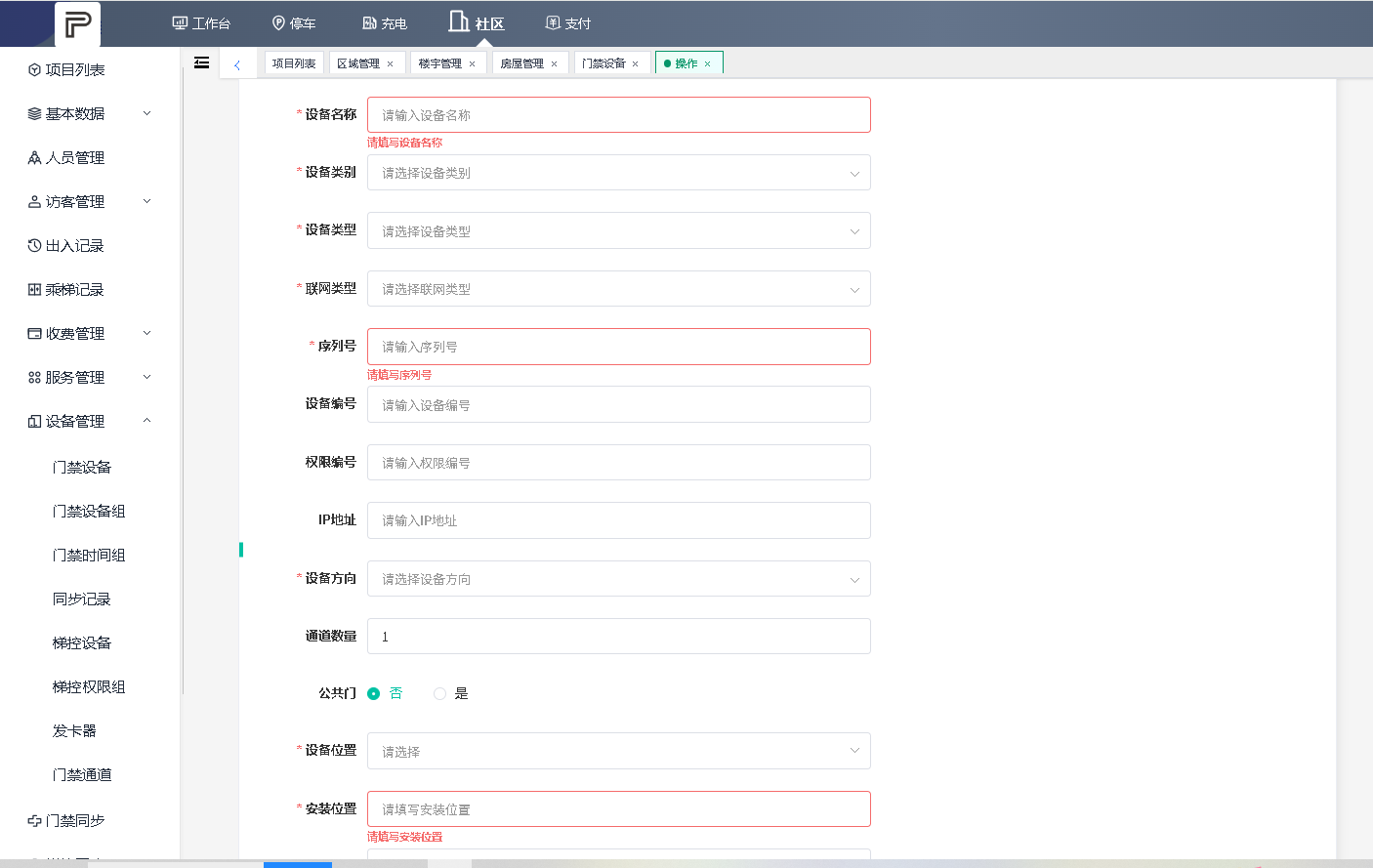The width and height of the screenshot is (1373, 868).
Task: Expand the 访客管理 sidebar group
Action: [x=90, y=201]
